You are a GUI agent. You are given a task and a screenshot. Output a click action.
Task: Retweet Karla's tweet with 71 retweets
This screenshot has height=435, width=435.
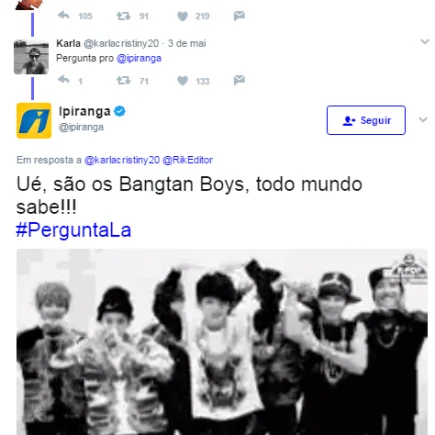click(123, 80)
